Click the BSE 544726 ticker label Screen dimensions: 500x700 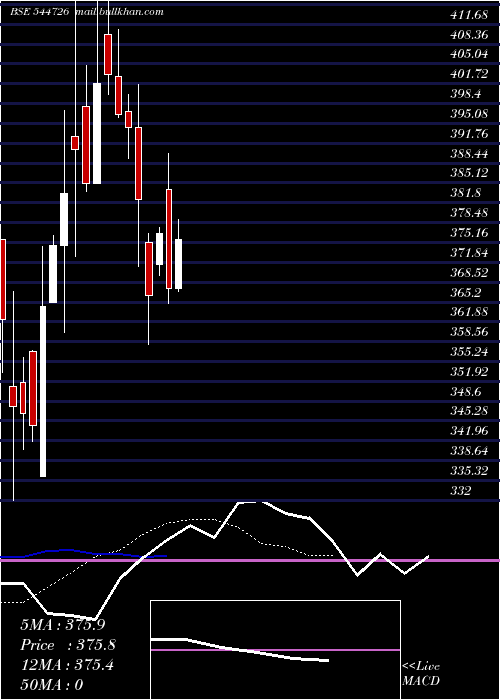[x=40, y=12]
